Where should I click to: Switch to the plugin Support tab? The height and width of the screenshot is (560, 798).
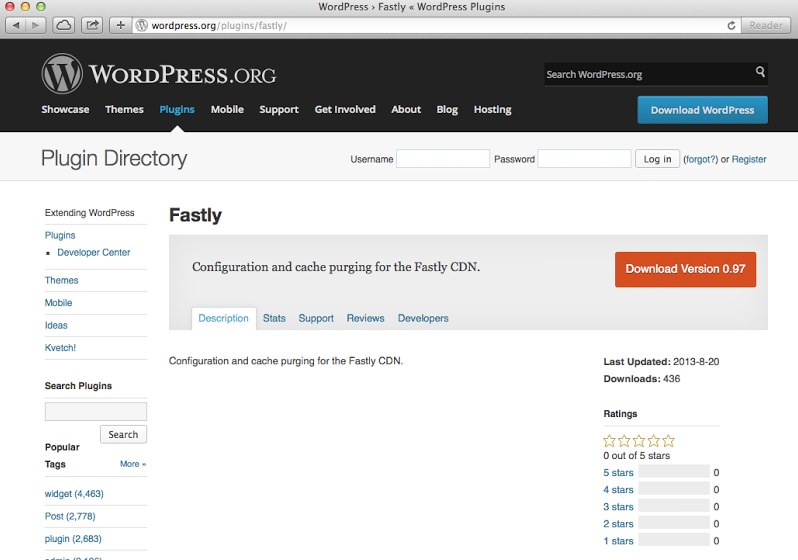tap(316, 318)
